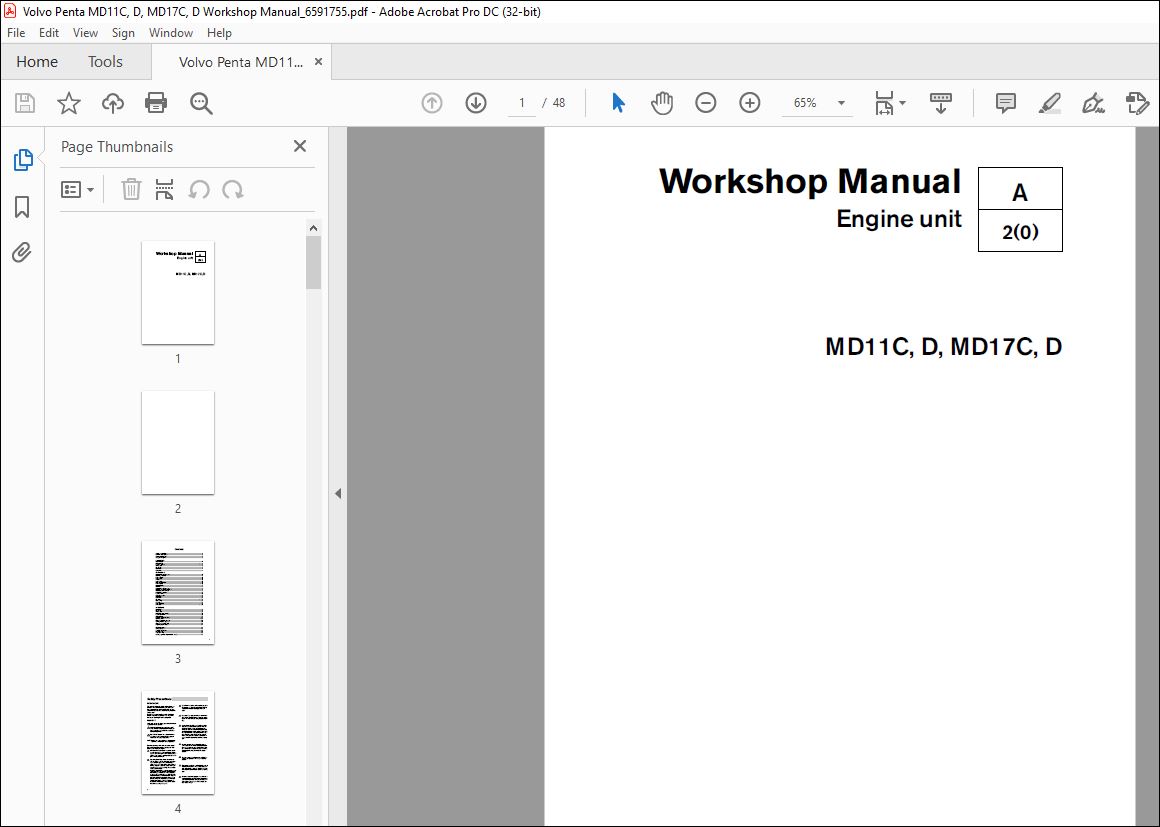Click the Stamp tool icon

click(1137, 103)
